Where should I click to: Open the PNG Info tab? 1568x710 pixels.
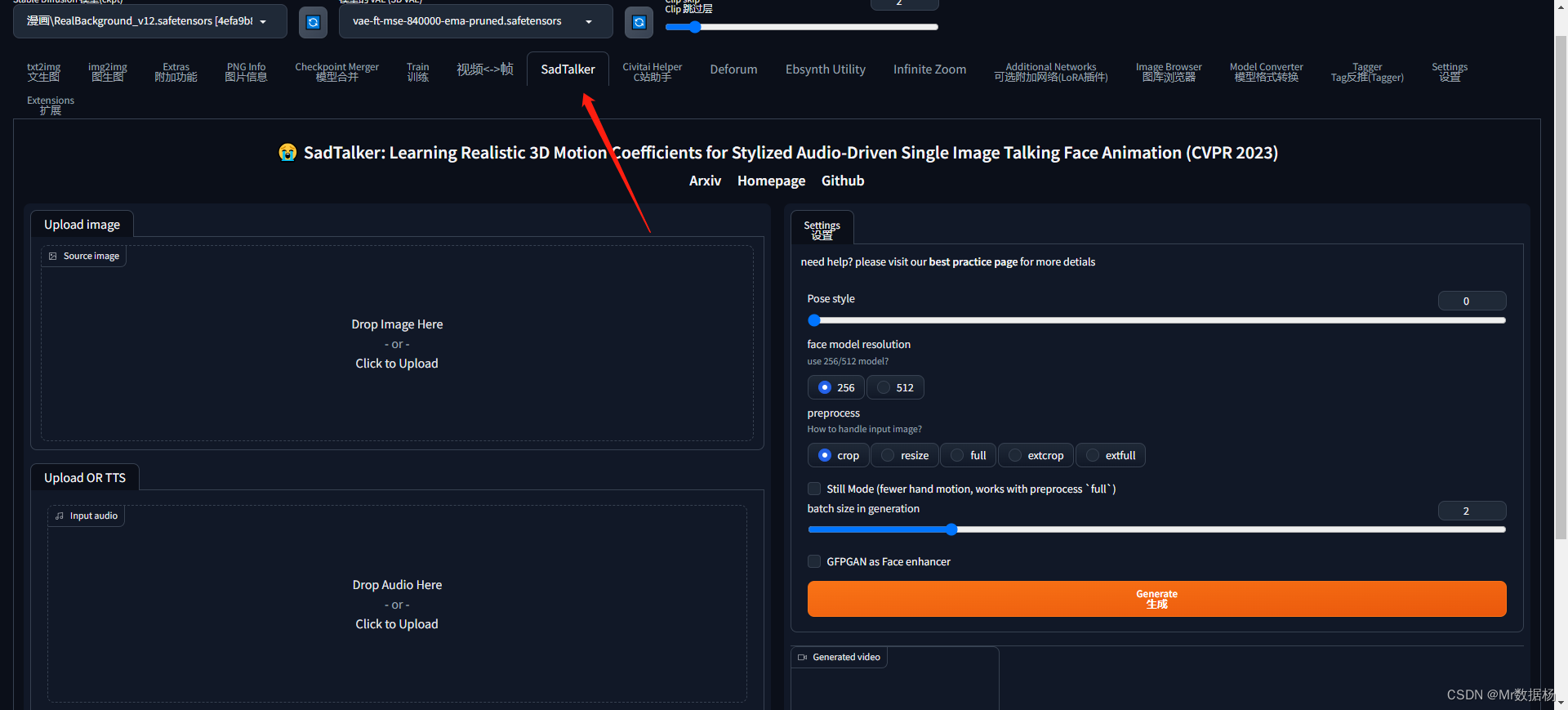(x=247, y=72)
